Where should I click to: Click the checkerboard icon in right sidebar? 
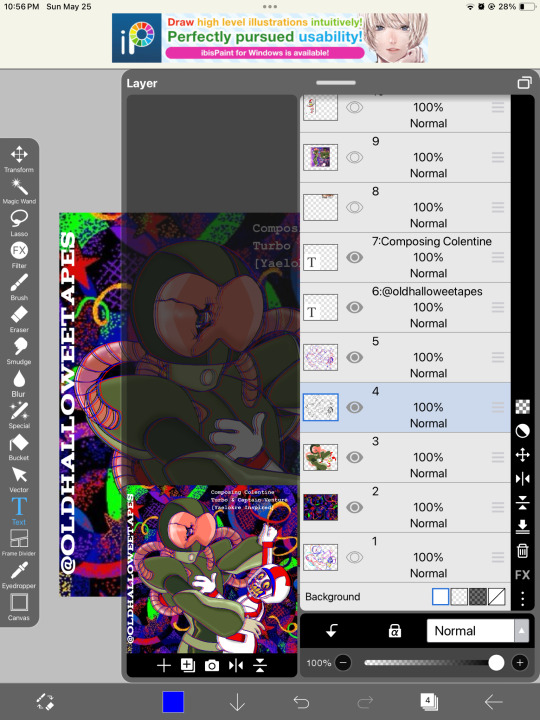[523, 407]
